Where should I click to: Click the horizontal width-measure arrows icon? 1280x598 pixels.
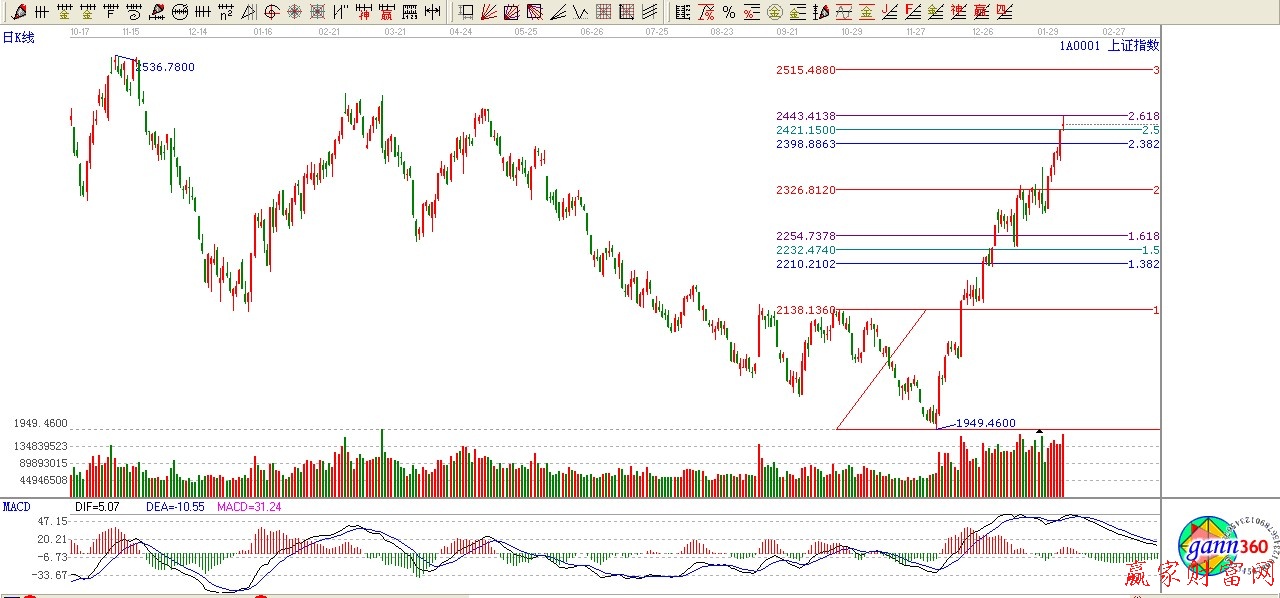(x=433, y=12)
